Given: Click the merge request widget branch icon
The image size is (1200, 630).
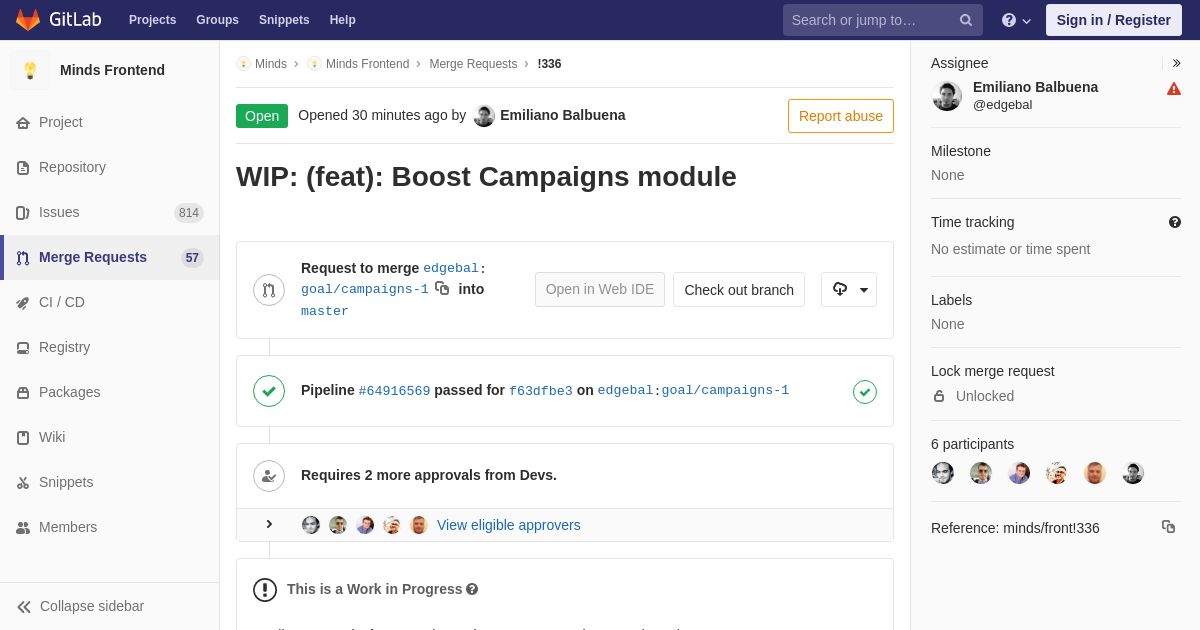Looking at the screenshot, I should pyautogui.click(x=269, y=290).
